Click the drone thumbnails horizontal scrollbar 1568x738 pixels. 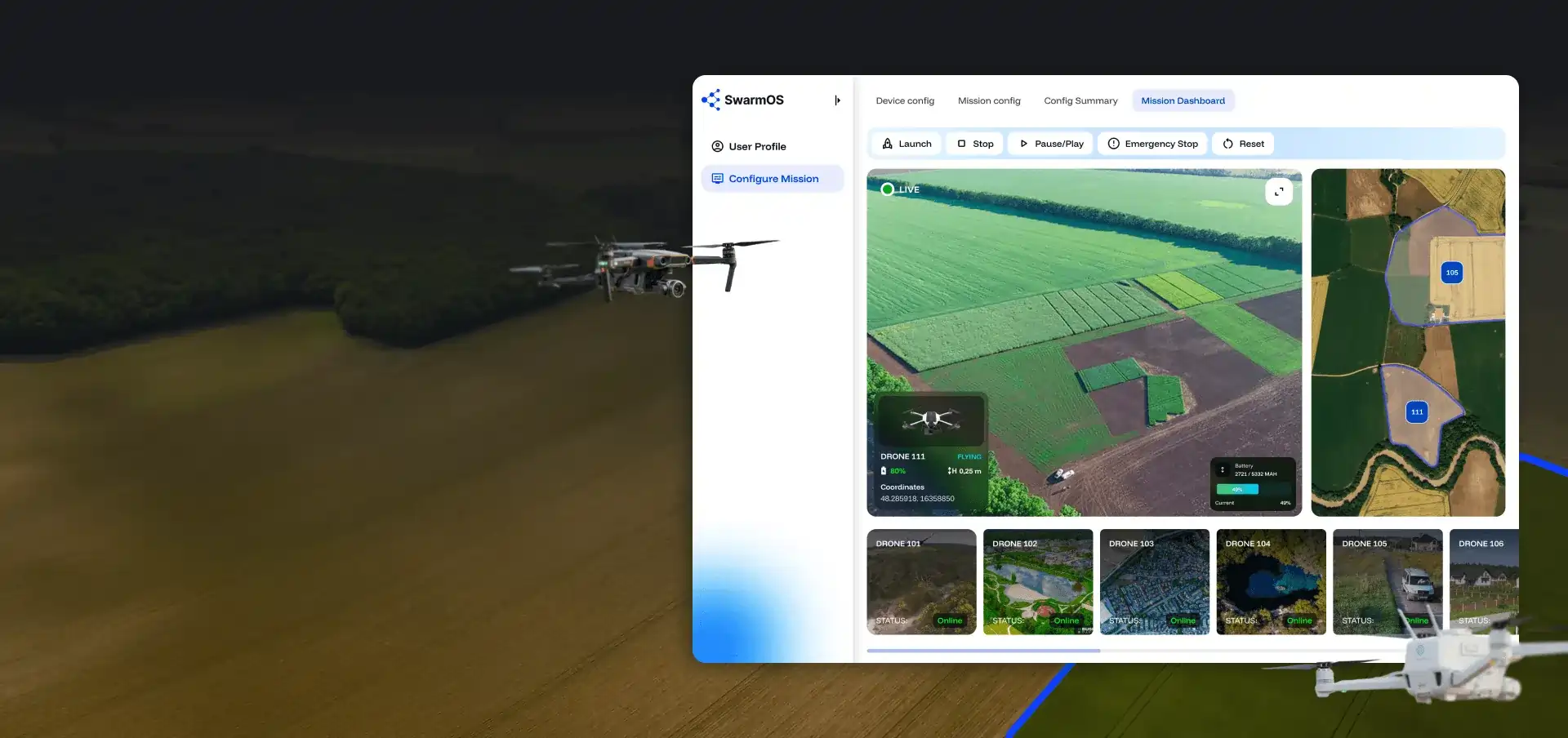[x=983, y=651]
